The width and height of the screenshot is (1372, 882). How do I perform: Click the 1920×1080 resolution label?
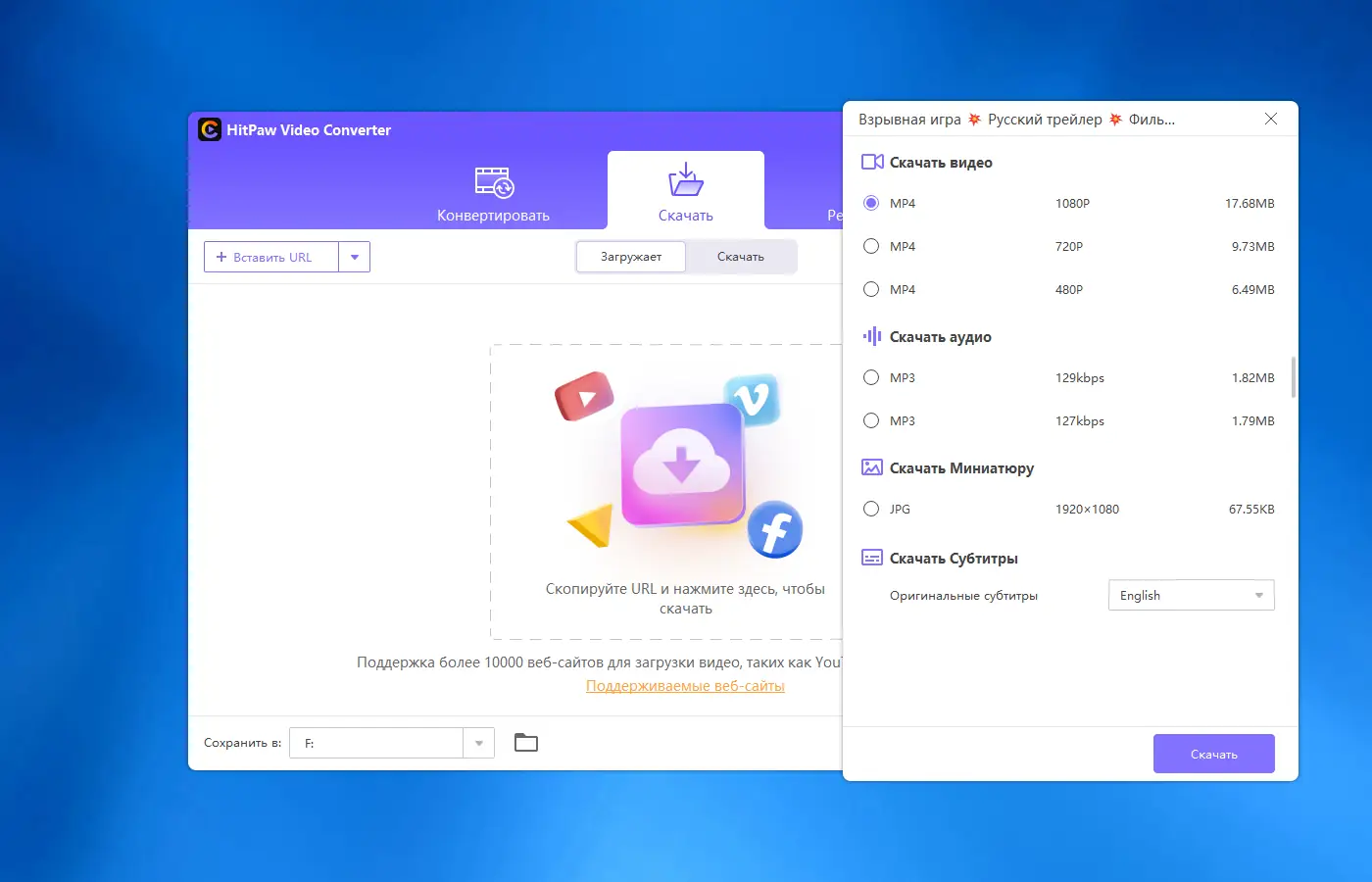[1087, 509]
